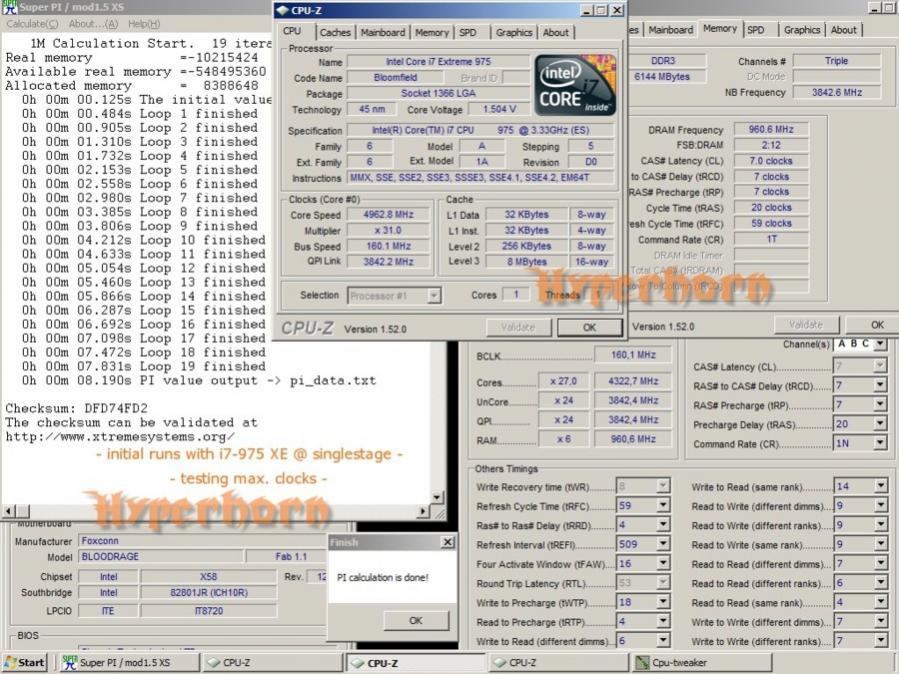Click UnCore multiplier x 24 field
Viewport: 899px width, 674px height.
tap(563, 401)
